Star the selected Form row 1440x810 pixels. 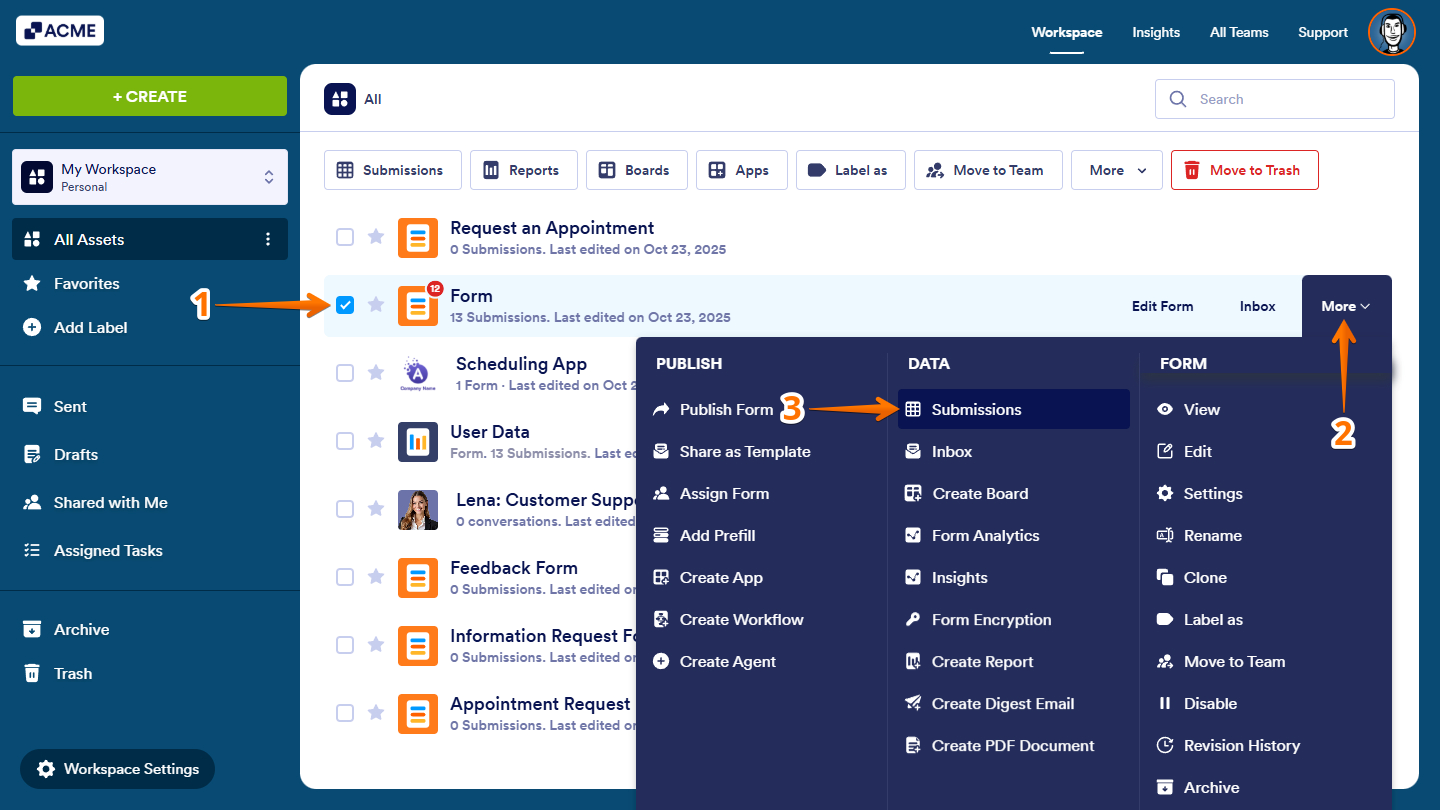(376, 305)
